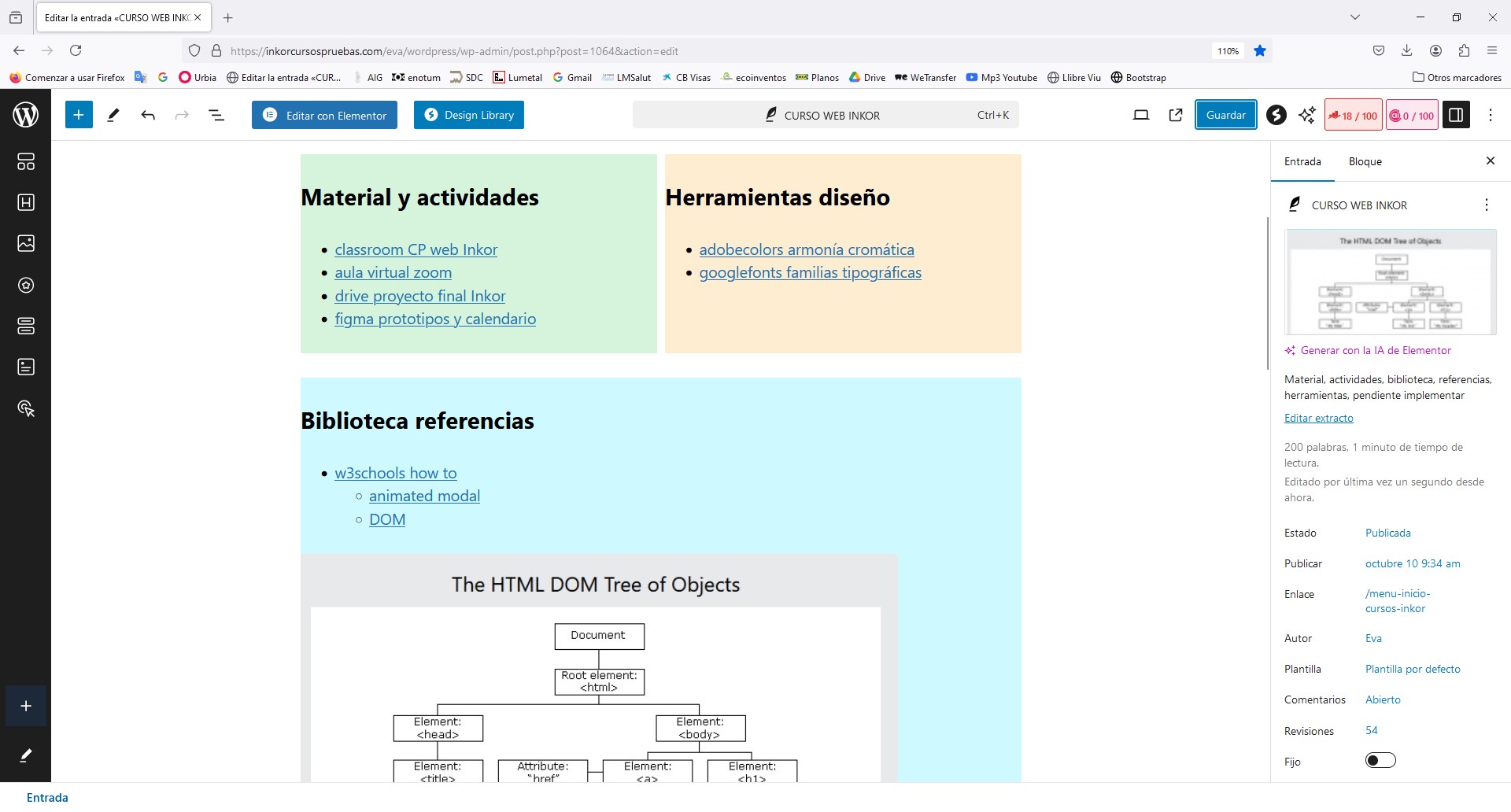Click the AI sparkle assistant icon

[x=1307, y=115]
